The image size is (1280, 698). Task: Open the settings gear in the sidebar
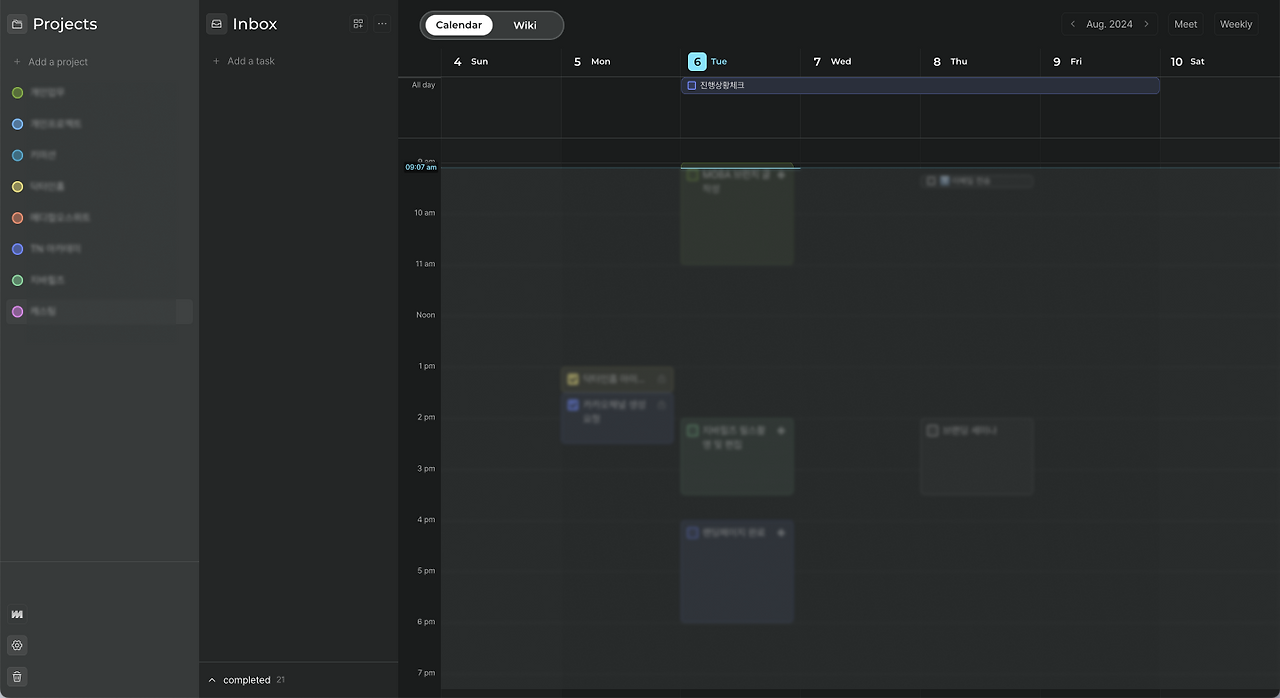tap(17, 645)
